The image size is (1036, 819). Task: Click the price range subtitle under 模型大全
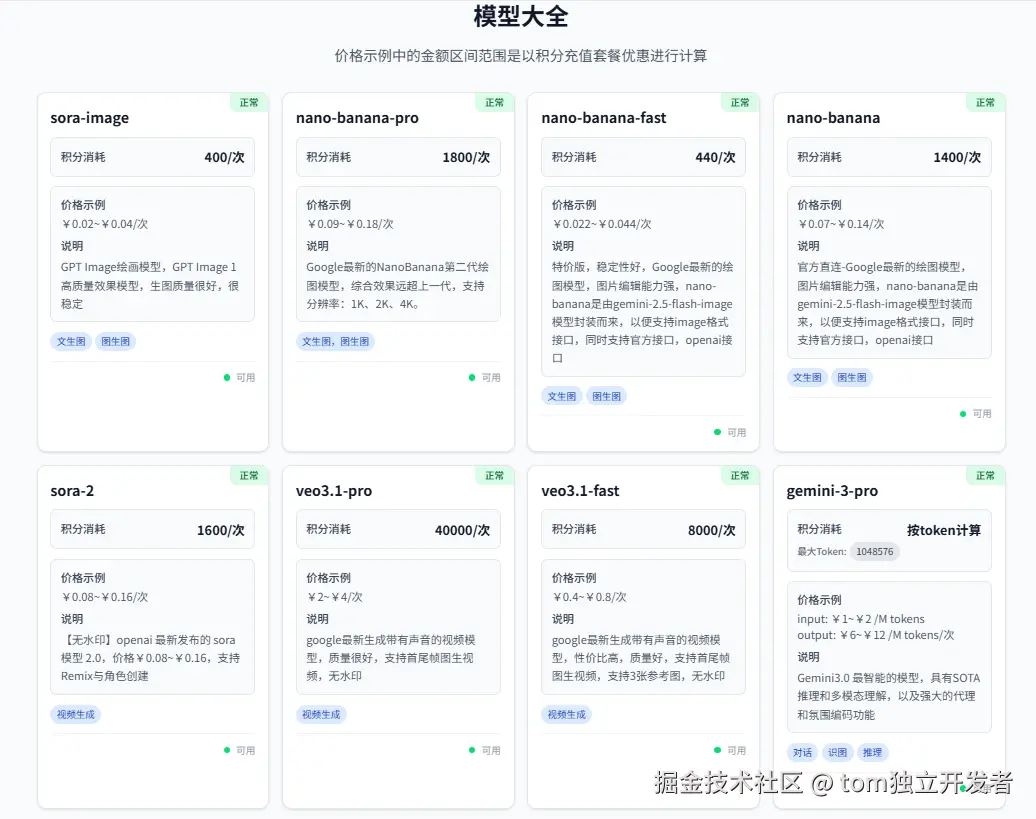[x=521, y=56]
